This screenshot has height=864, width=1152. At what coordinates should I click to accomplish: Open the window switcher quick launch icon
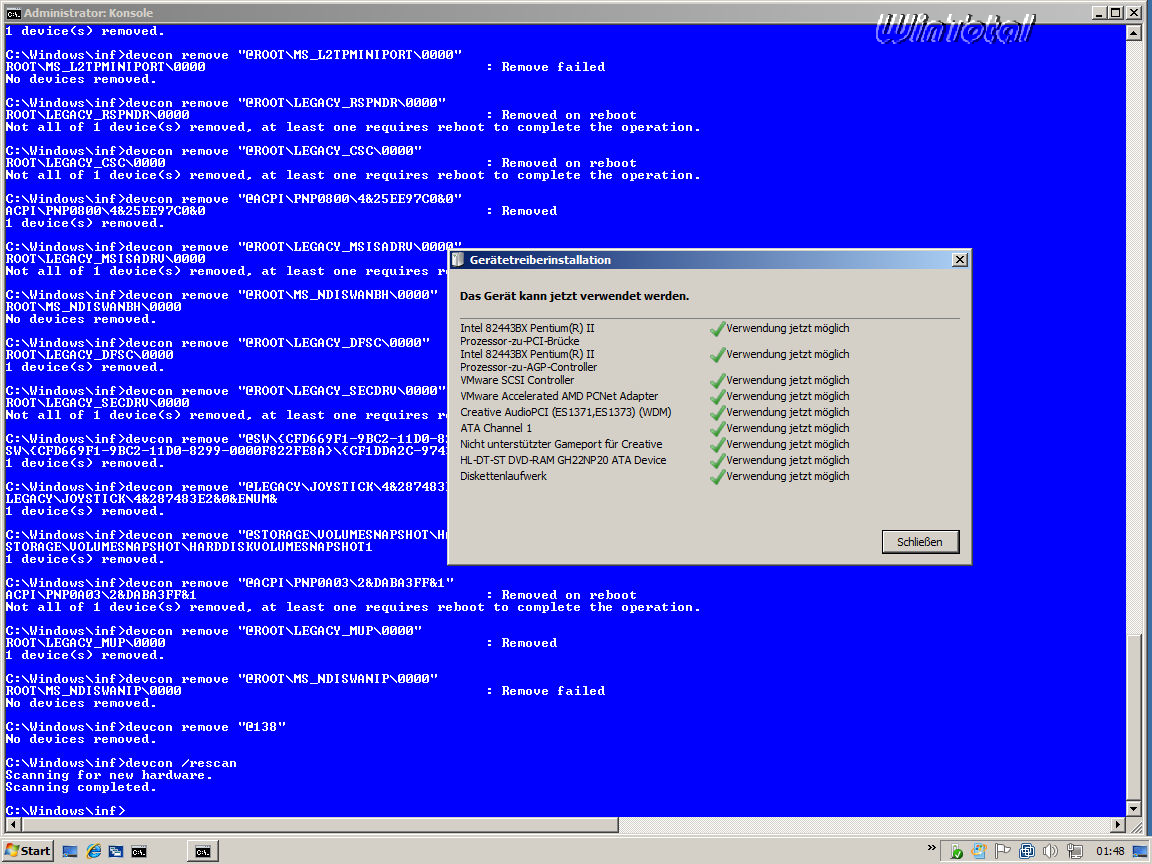click(116, 852)
